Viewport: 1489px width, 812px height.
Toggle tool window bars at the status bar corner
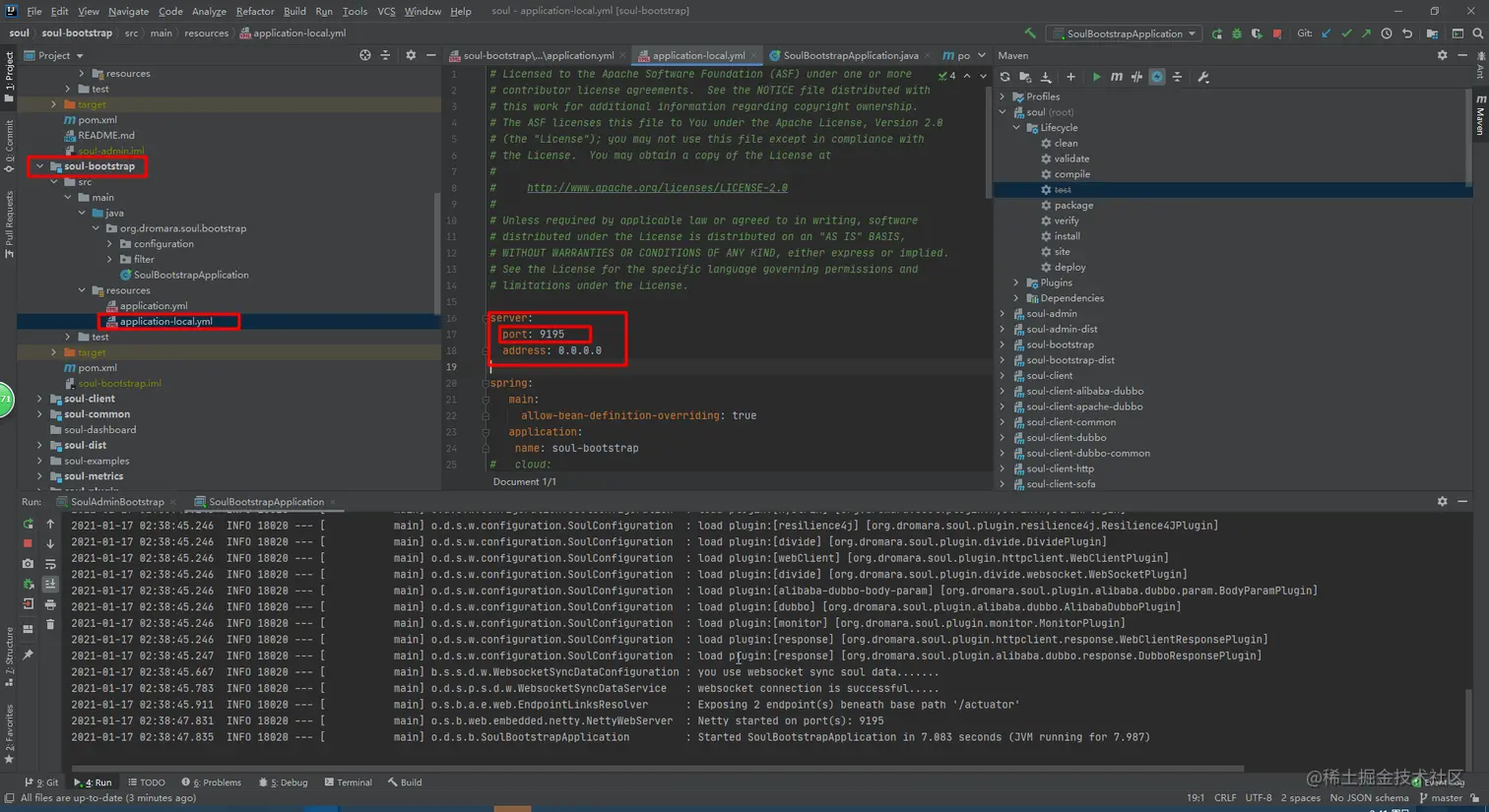coord(9,798)
